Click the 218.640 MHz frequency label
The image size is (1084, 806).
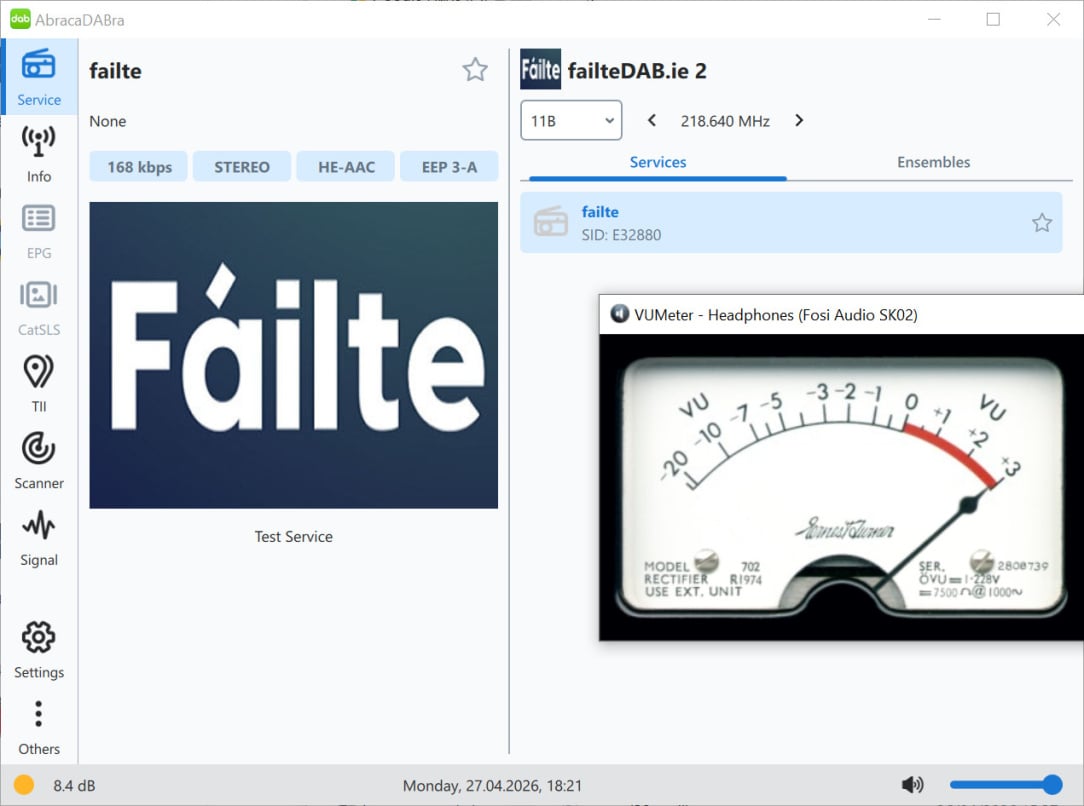(x=725, y=121)
